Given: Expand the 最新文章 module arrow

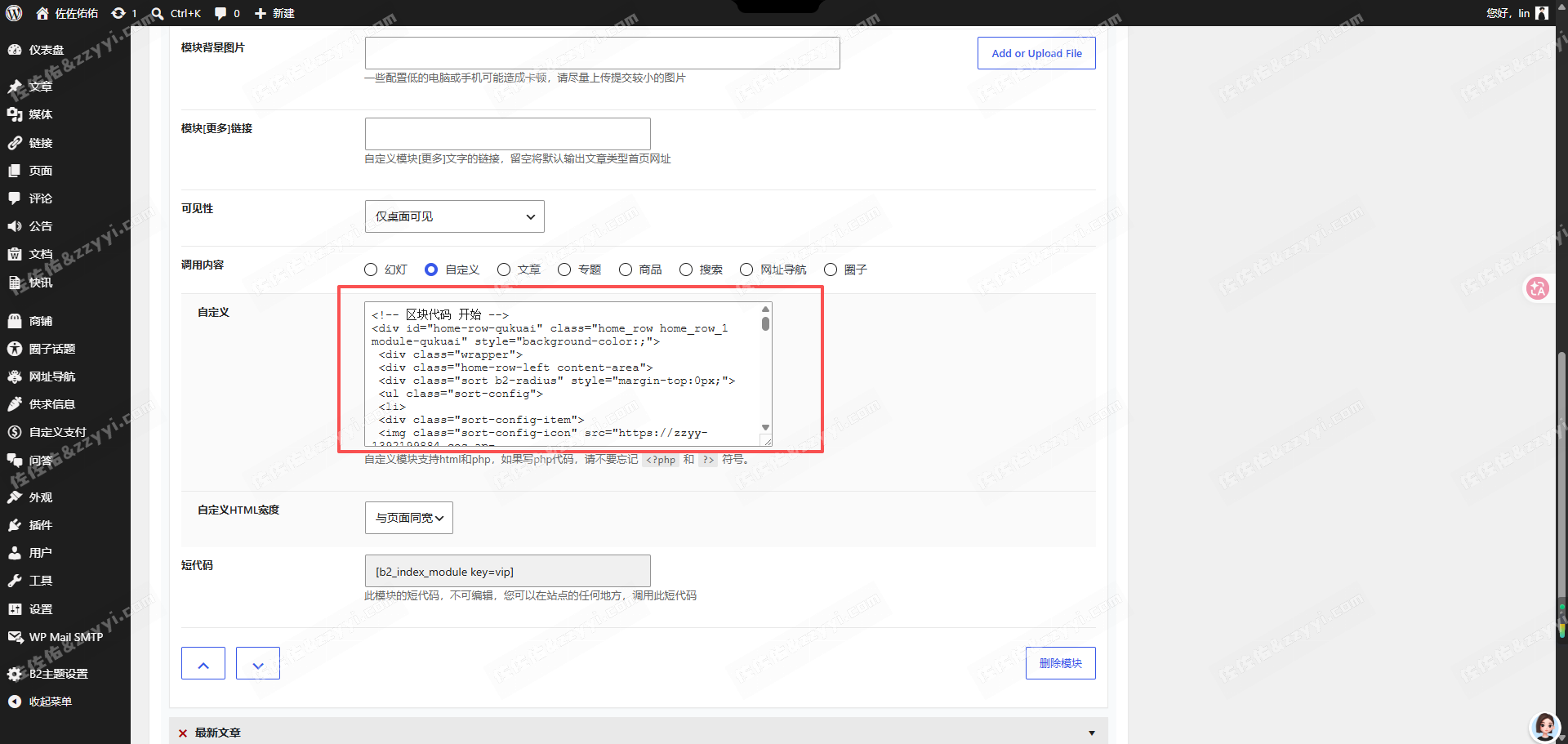Looking at the screenshot, I should coord(1092,733).
